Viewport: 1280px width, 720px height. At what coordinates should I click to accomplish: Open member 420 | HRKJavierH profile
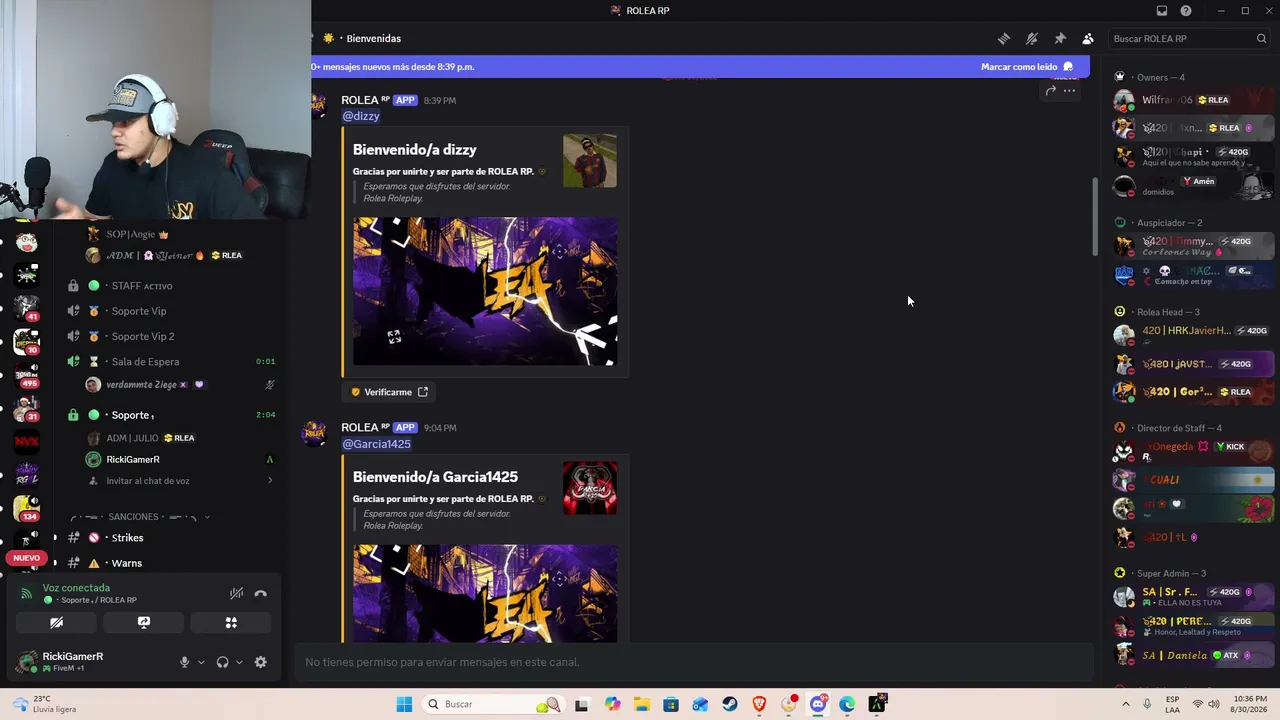pos(1192,334)
